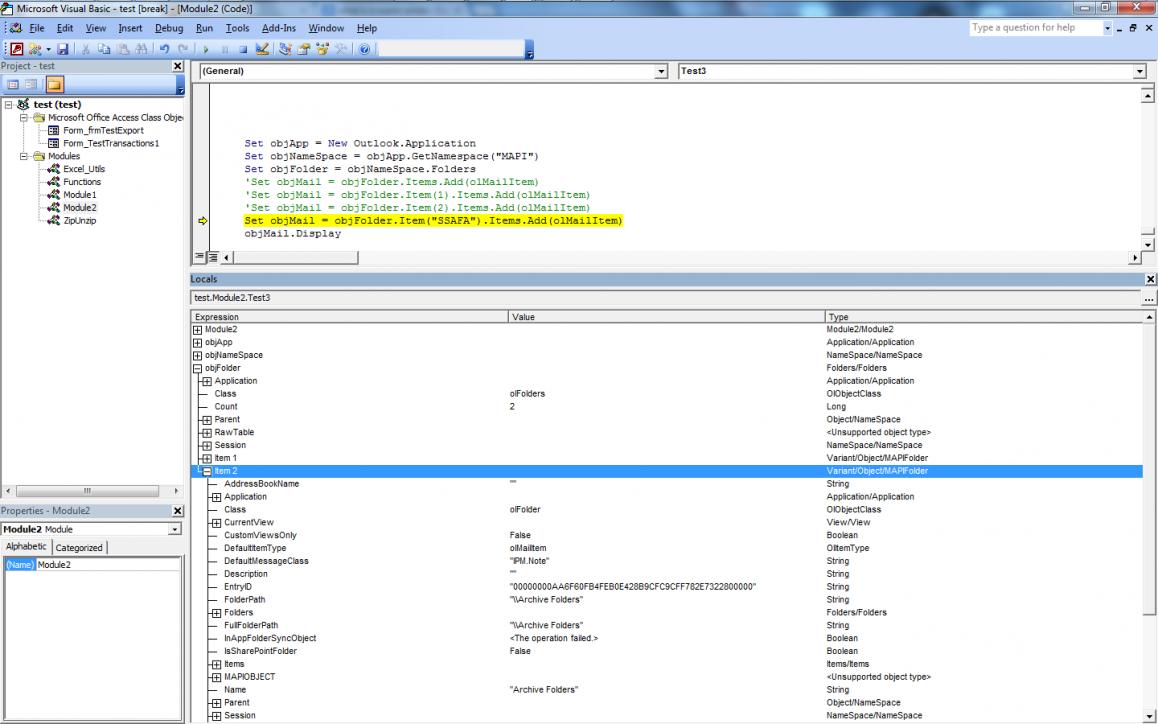Toggle Folders view in the Project panel
Viewport: 1158px width, 724px height.
click(x=54, y=84)
